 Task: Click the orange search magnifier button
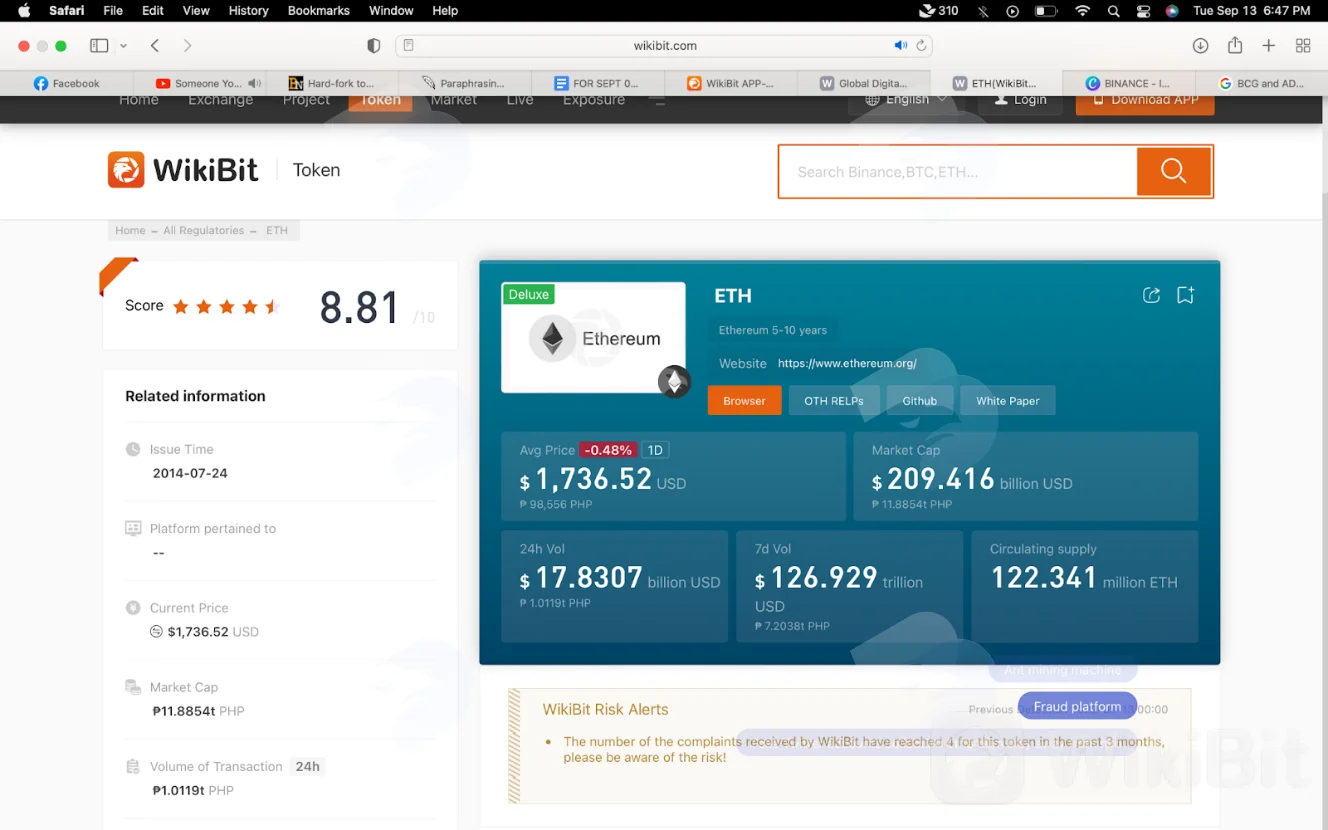tap(1174, 171)
